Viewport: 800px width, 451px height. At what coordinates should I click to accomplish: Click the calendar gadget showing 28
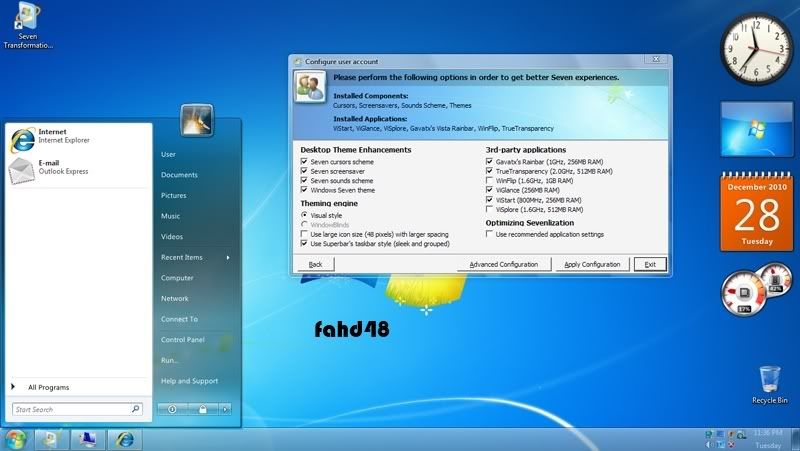[x=757, y=212]
